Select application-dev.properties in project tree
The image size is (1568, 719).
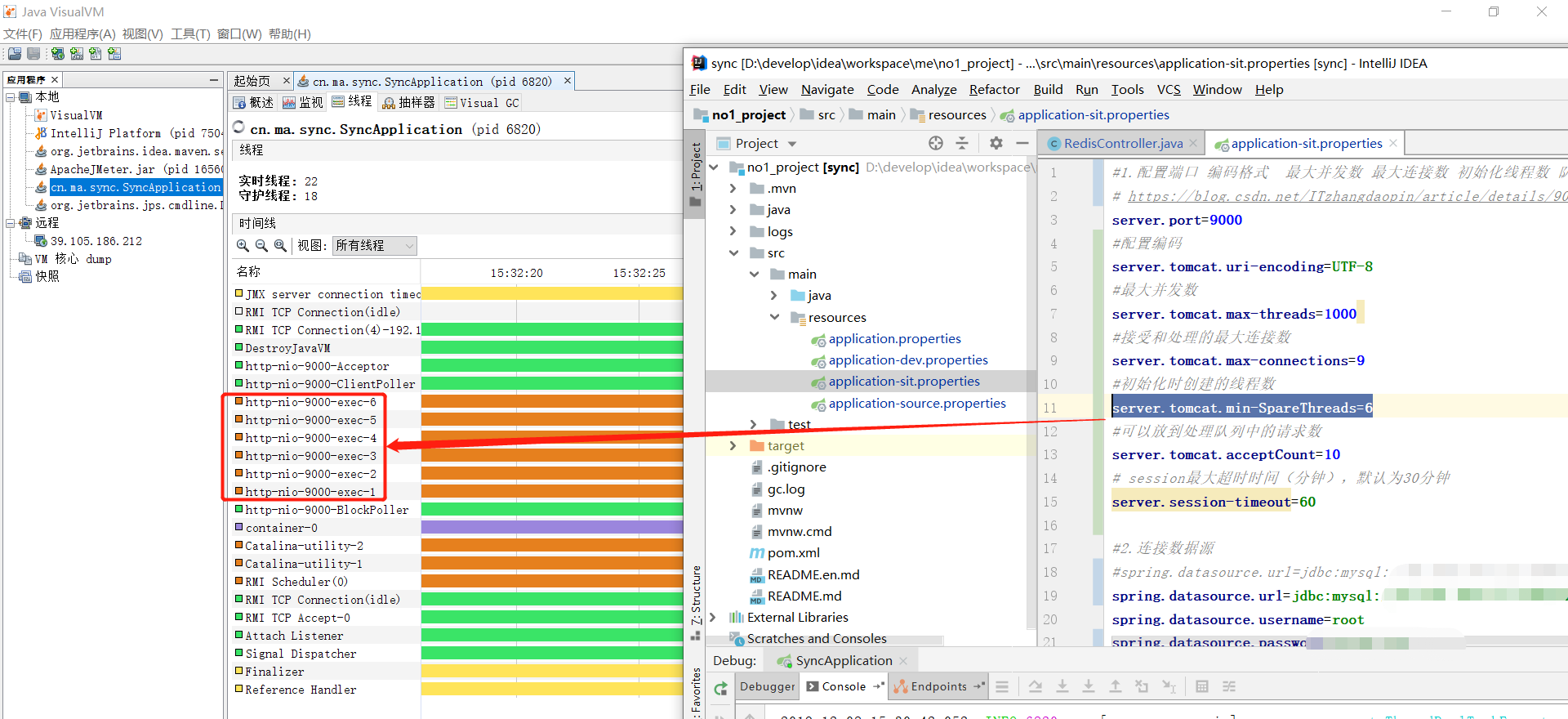coord(907,360)
